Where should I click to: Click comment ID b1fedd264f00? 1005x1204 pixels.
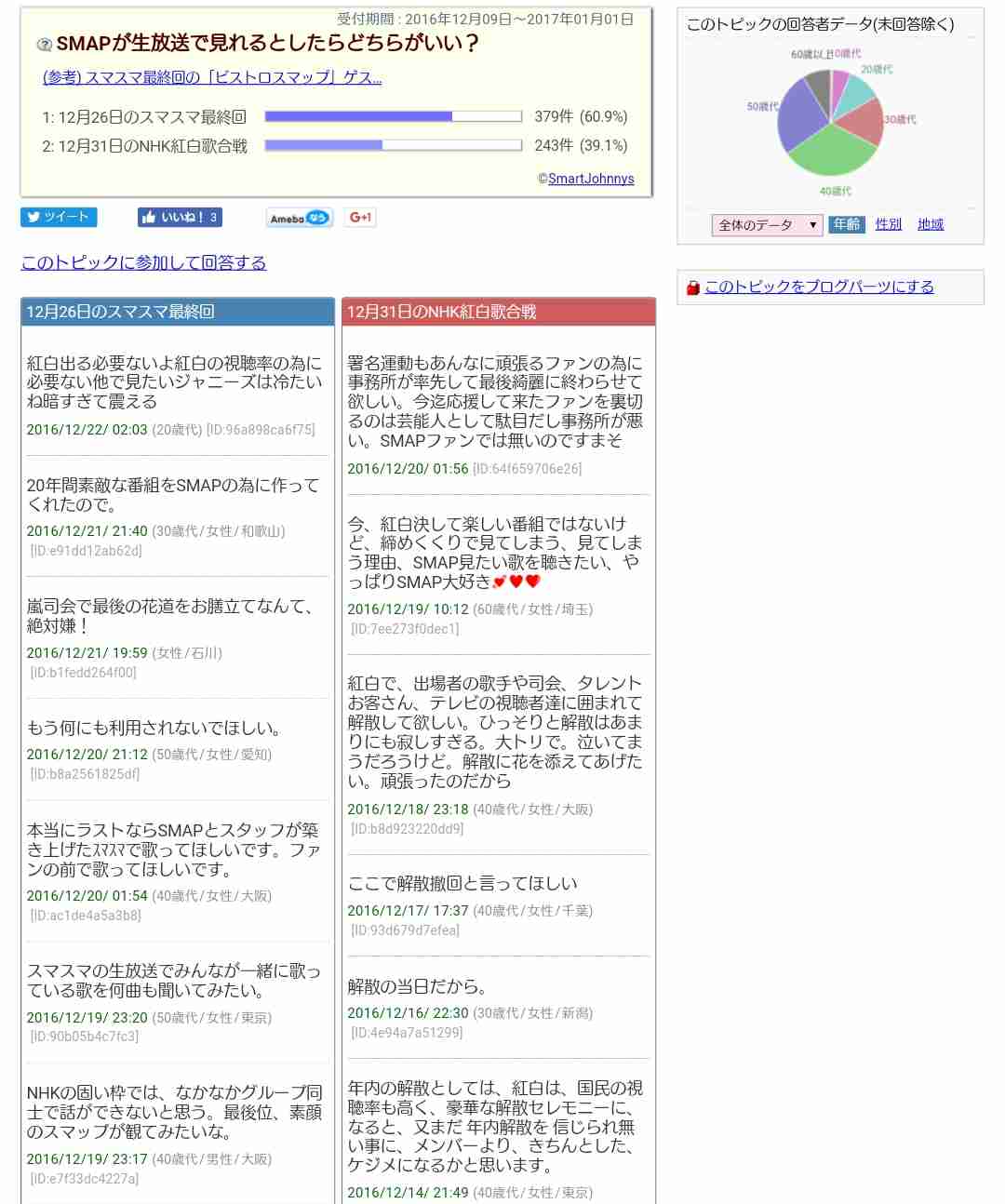pyautogui.click(x=83, y=673)
